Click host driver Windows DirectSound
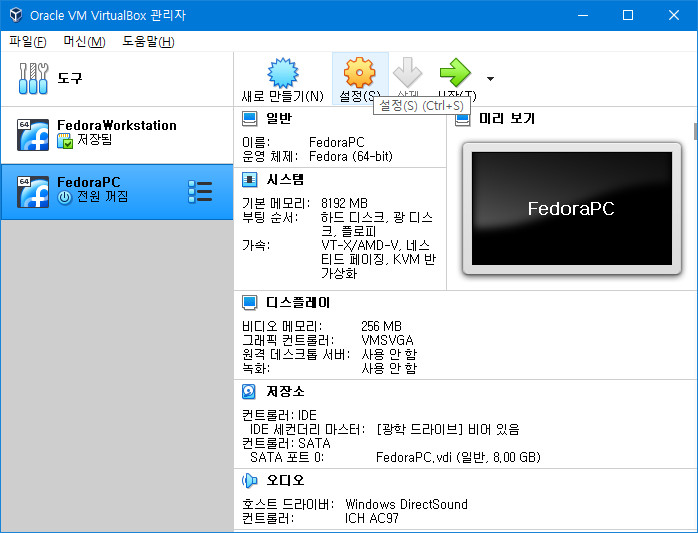 click(x=406, y=505)
